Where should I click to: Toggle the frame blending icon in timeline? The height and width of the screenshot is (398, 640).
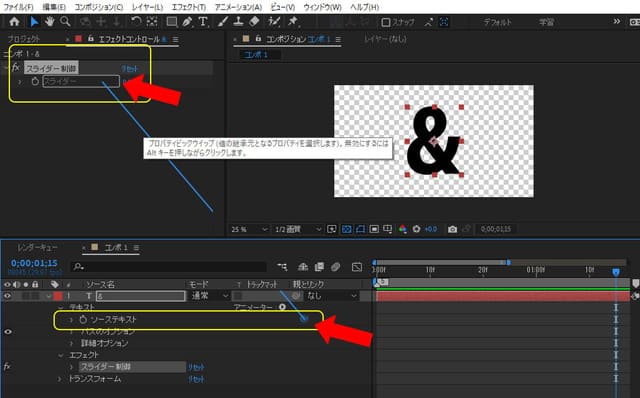coord(319,267)
